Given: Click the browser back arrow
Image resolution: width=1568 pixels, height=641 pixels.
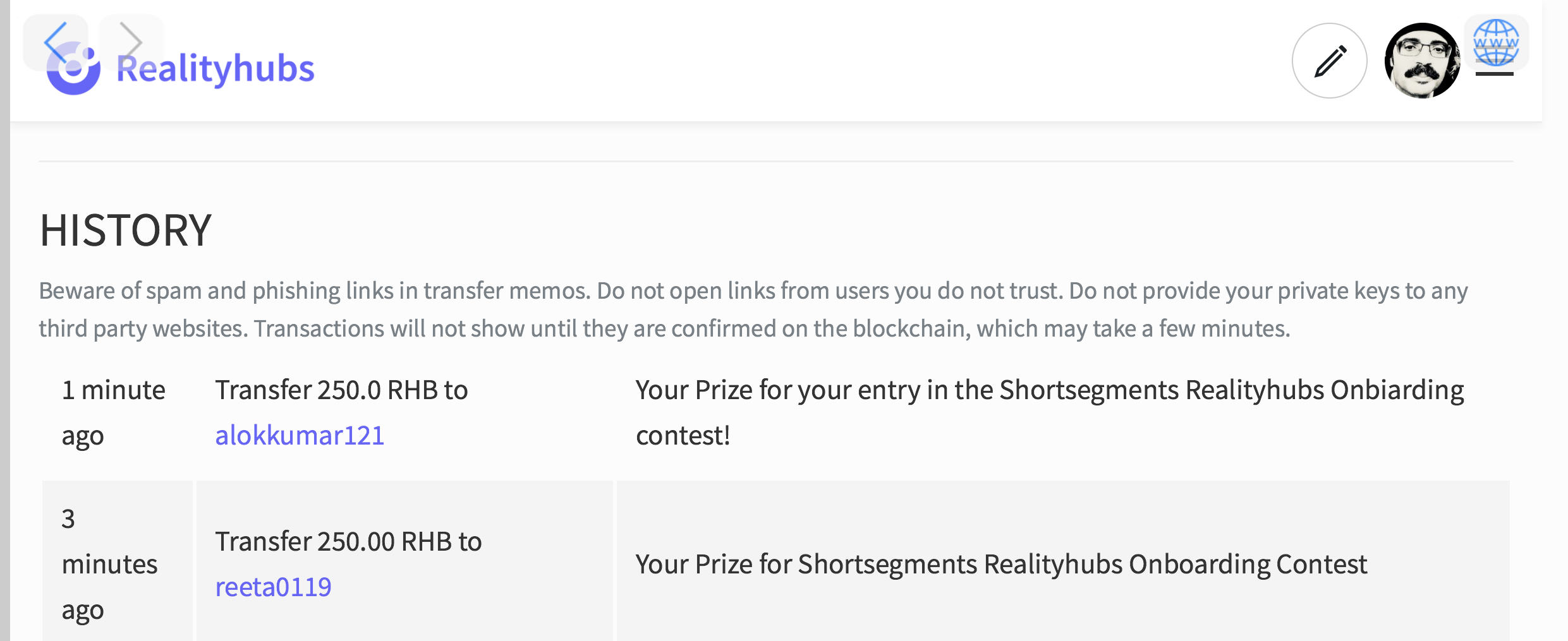Looking at the screenshot, I should [x=56, y=42].
